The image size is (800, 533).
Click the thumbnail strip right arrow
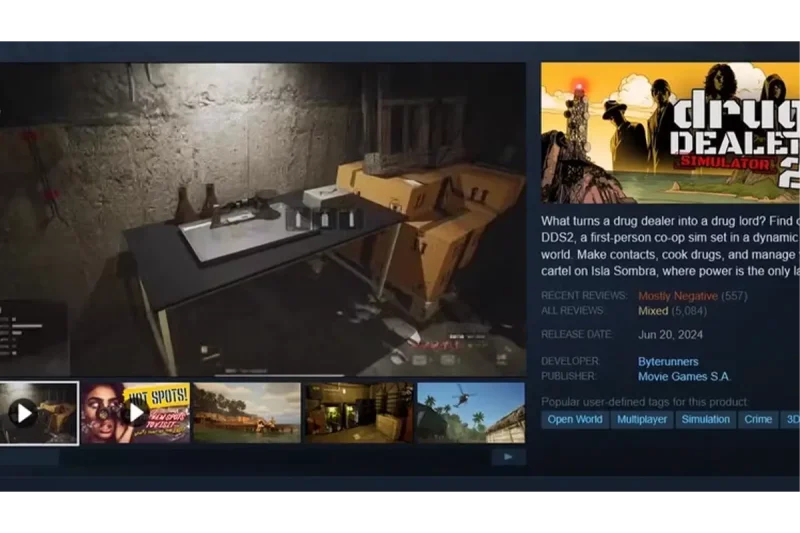click(508, 457)
